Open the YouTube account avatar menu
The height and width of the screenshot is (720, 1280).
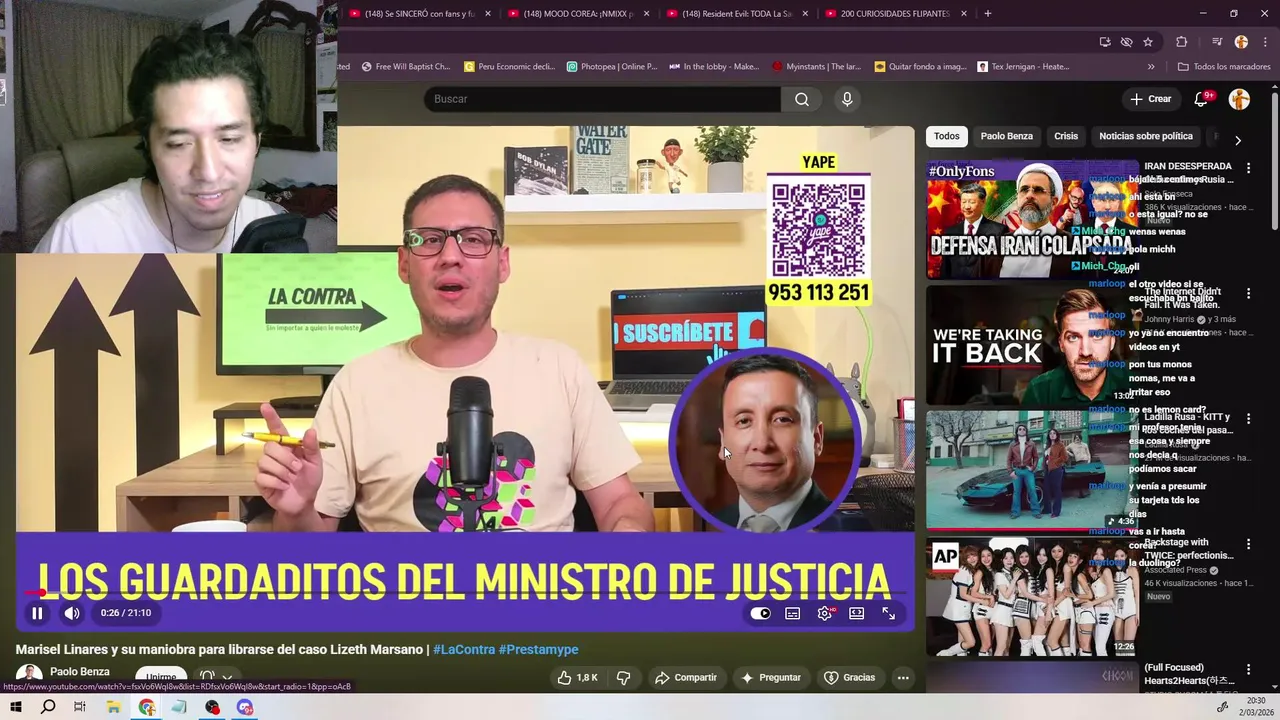pos(1239,99)
